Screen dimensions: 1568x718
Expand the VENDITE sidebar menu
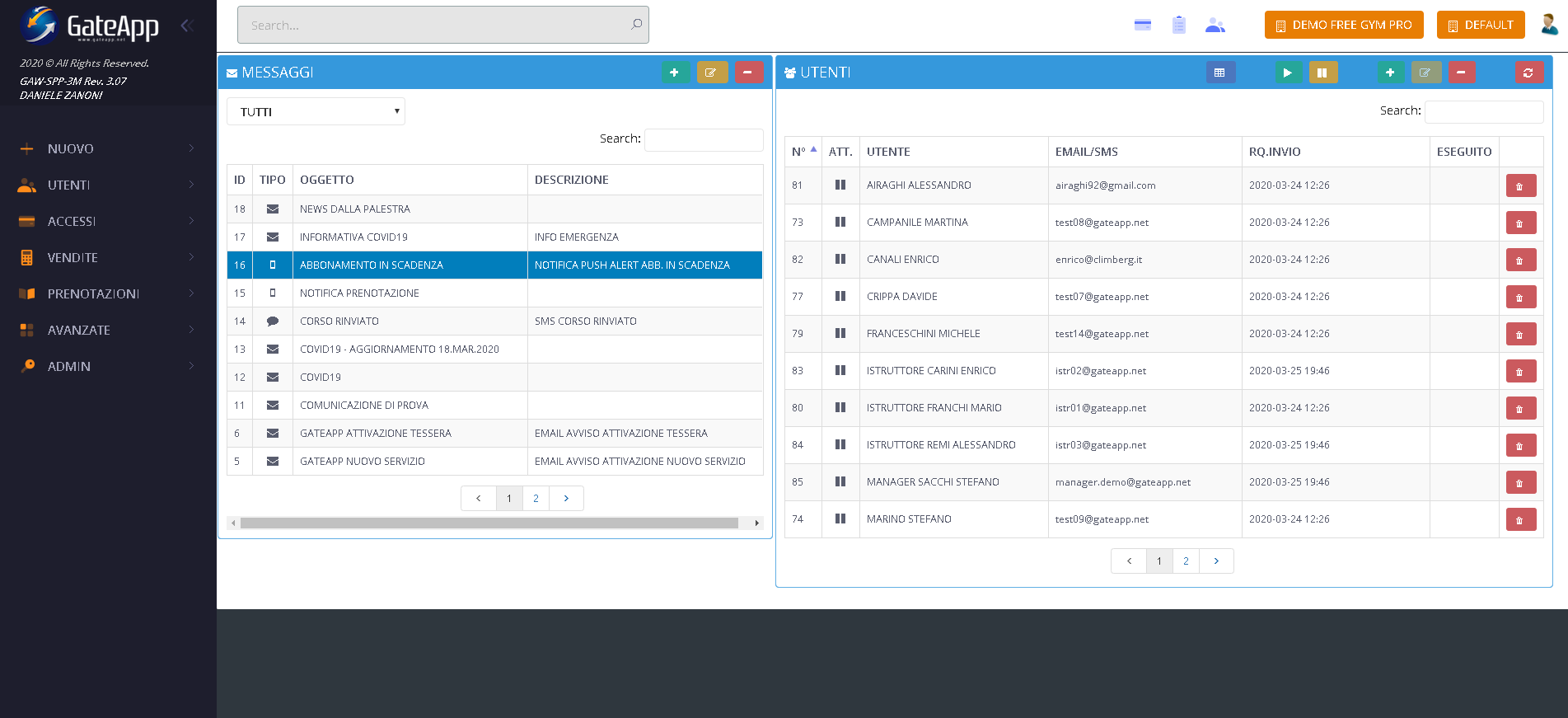(107, 257)
